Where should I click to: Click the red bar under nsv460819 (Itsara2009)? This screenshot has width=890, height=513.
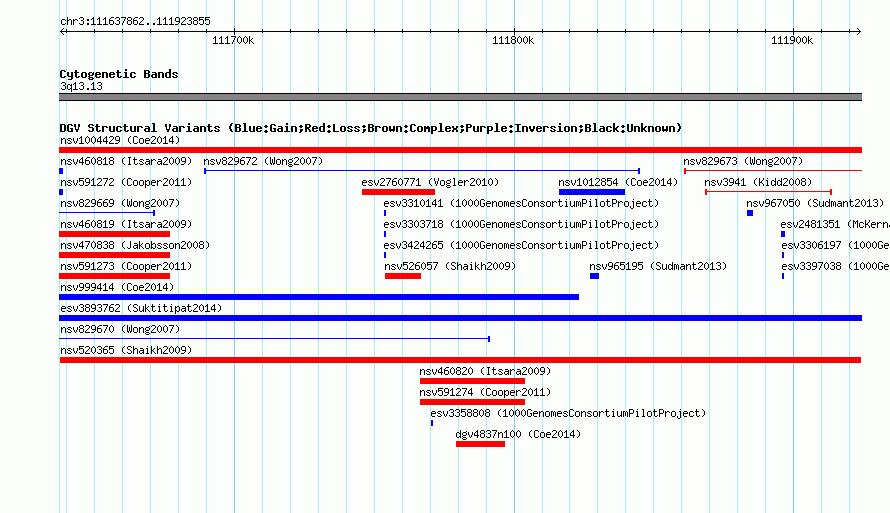(x=115, y=234)
